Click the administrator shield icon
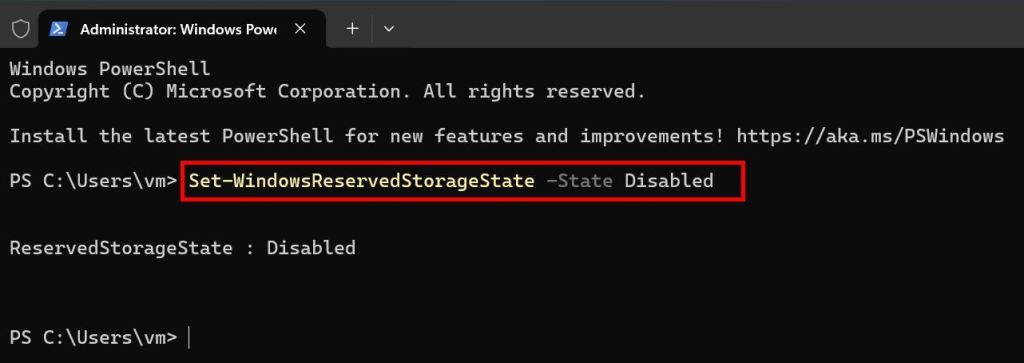Image resolution: width=1024 pixels, height=363 pixels. coord(21,29)
